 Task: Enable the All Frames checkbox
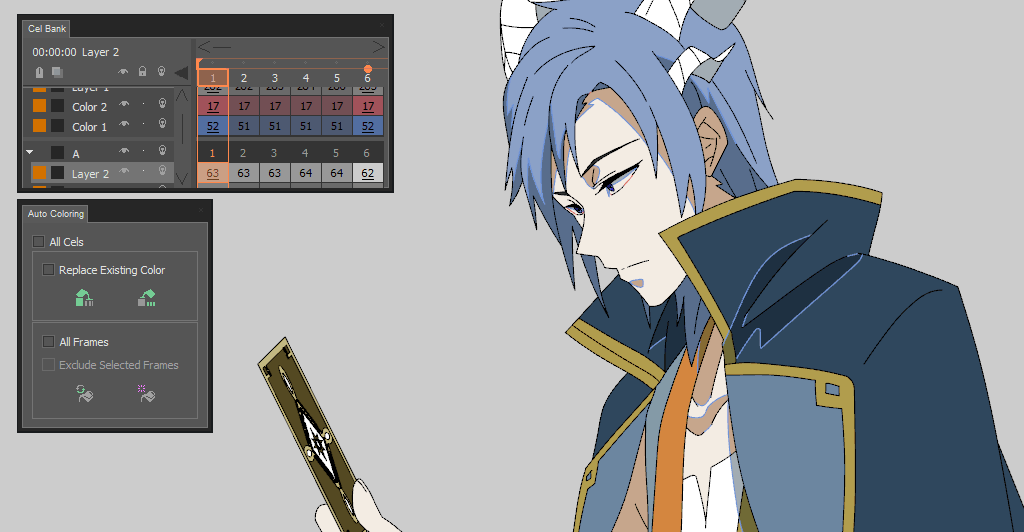[48, 341]
